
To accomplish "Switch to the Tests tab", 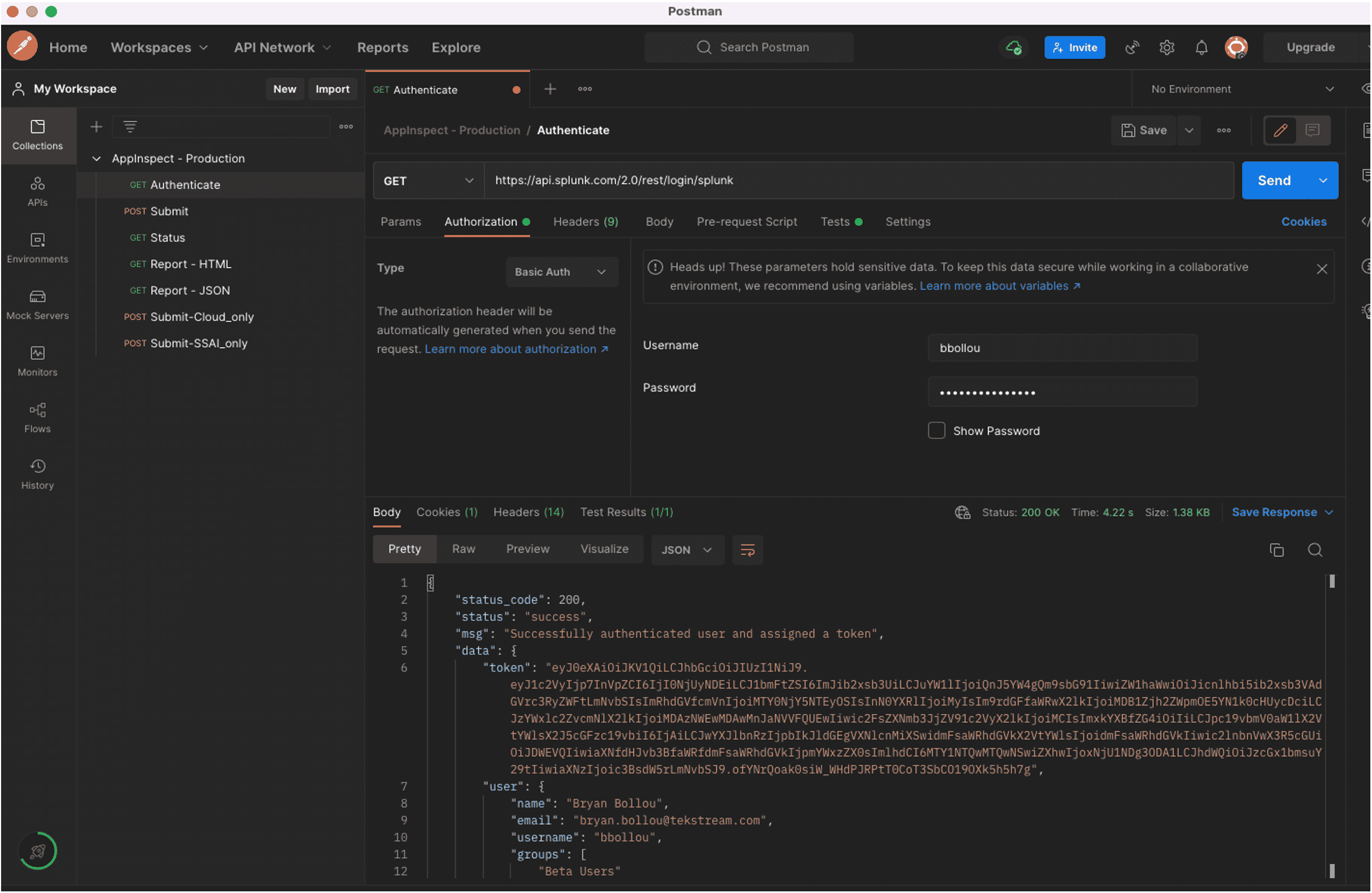I will (841, 222).
